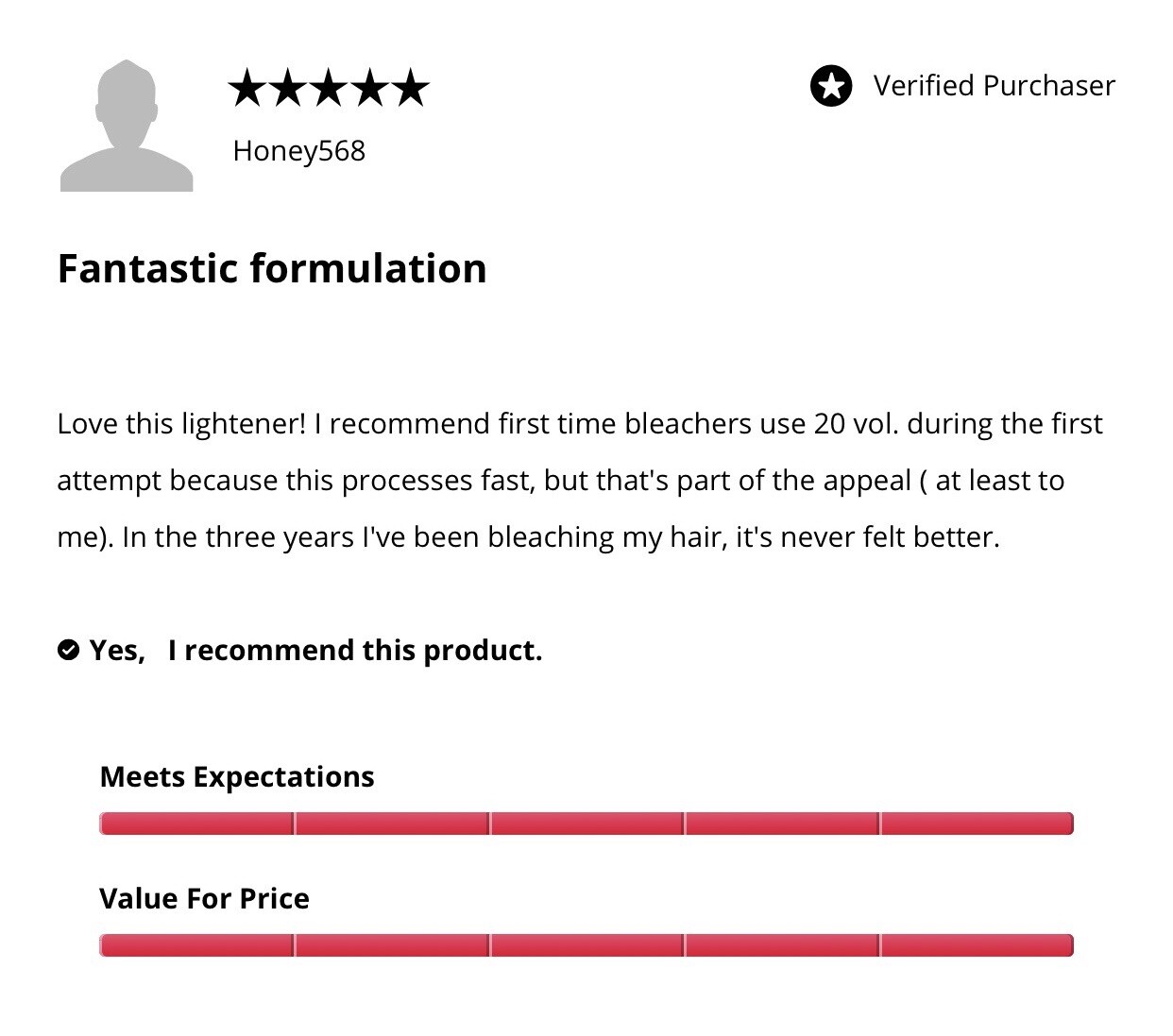
Task: Click the Verified Purchaser star badge icon
Action: [831, 86]
